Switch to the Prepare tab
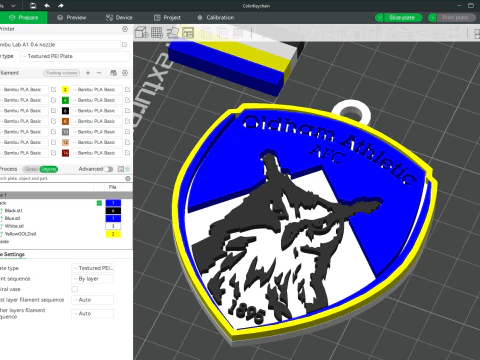Image resolution: width=480 pixels, height=360 pixels. point(23,18)
